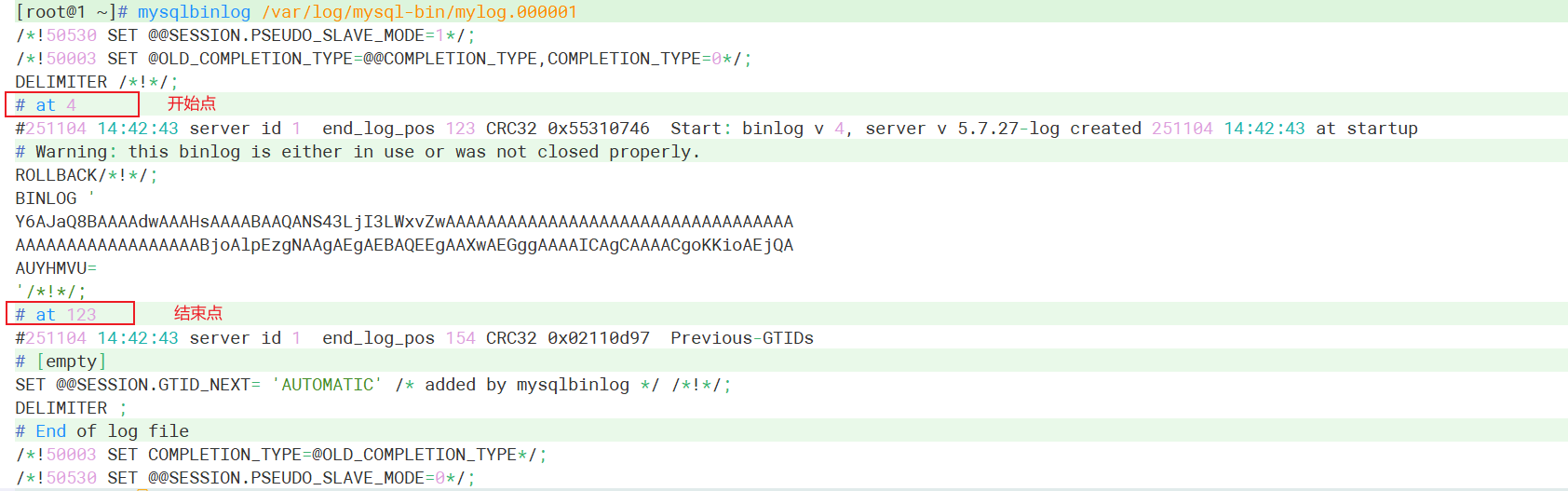The image size is (1568, 491).
Task: Click 'Previous-GTIDs' text
Action: pos(742,338)
